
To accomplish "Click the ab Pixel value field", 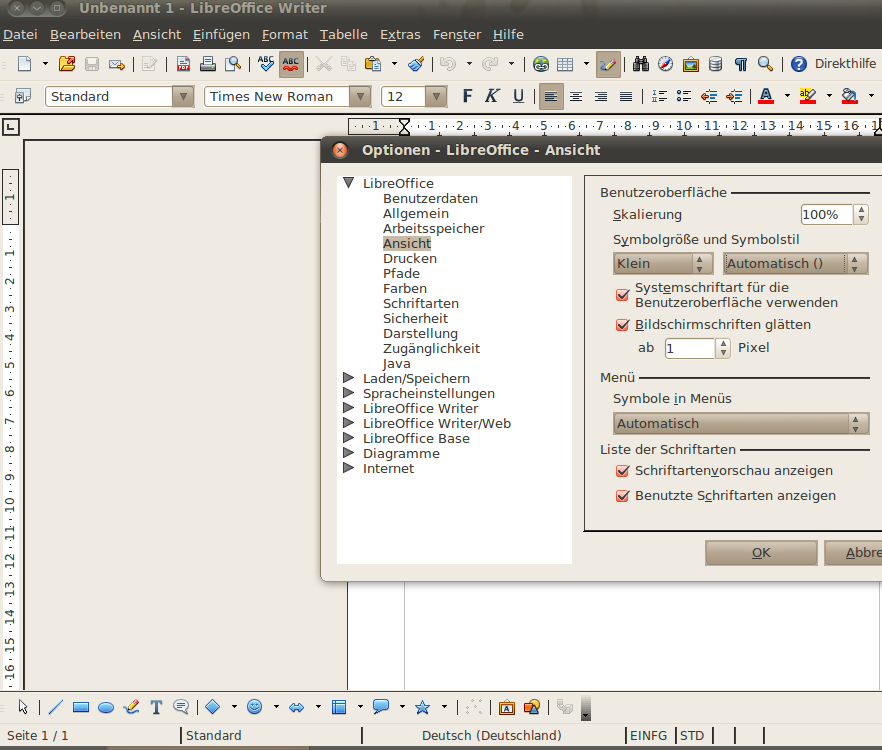I will tap(690, 348).
